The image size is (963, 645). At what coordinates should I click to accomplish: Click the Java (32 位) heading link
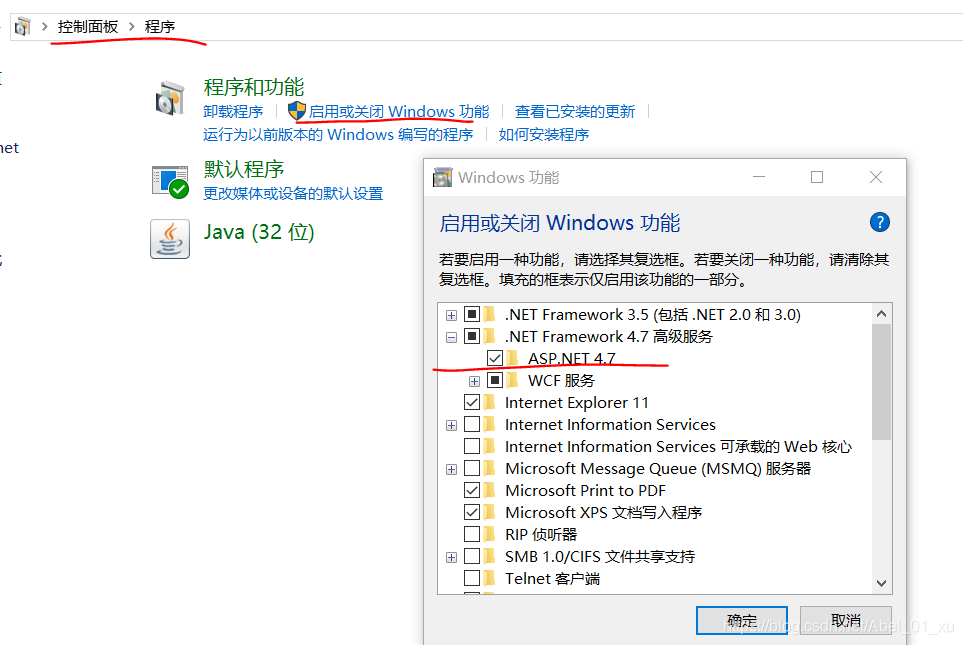coord(259,232)
